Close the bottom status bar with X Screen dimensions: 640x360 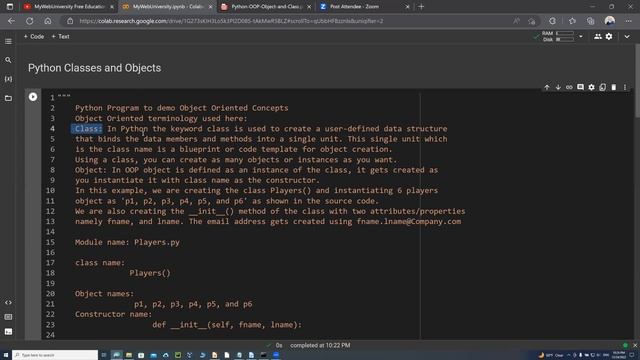tap(635, 345)
